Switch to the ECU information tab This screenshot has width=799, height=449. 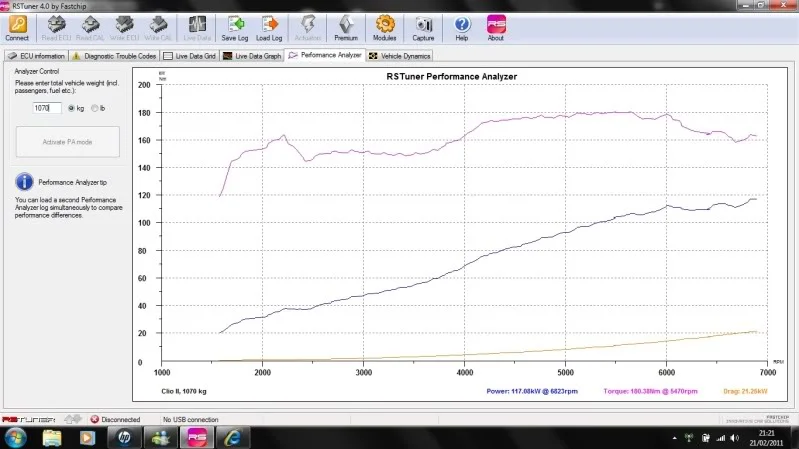(36, 56)
